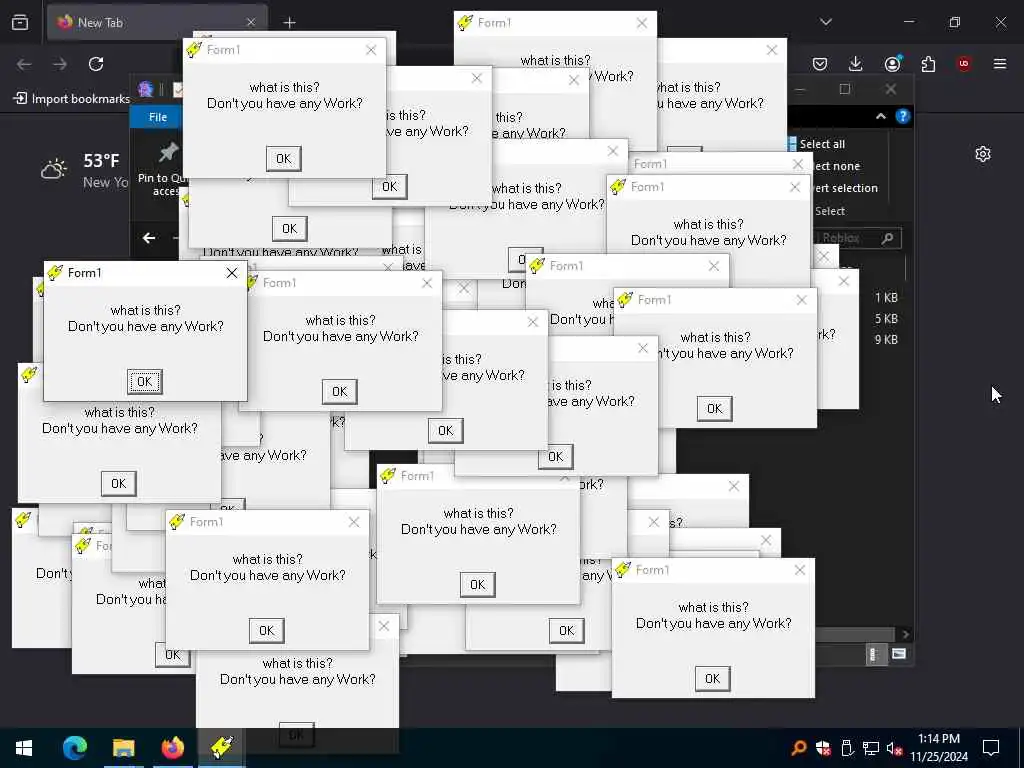
Task: Click the 5 KB file size entry
Action: click(x=886, y=319)
